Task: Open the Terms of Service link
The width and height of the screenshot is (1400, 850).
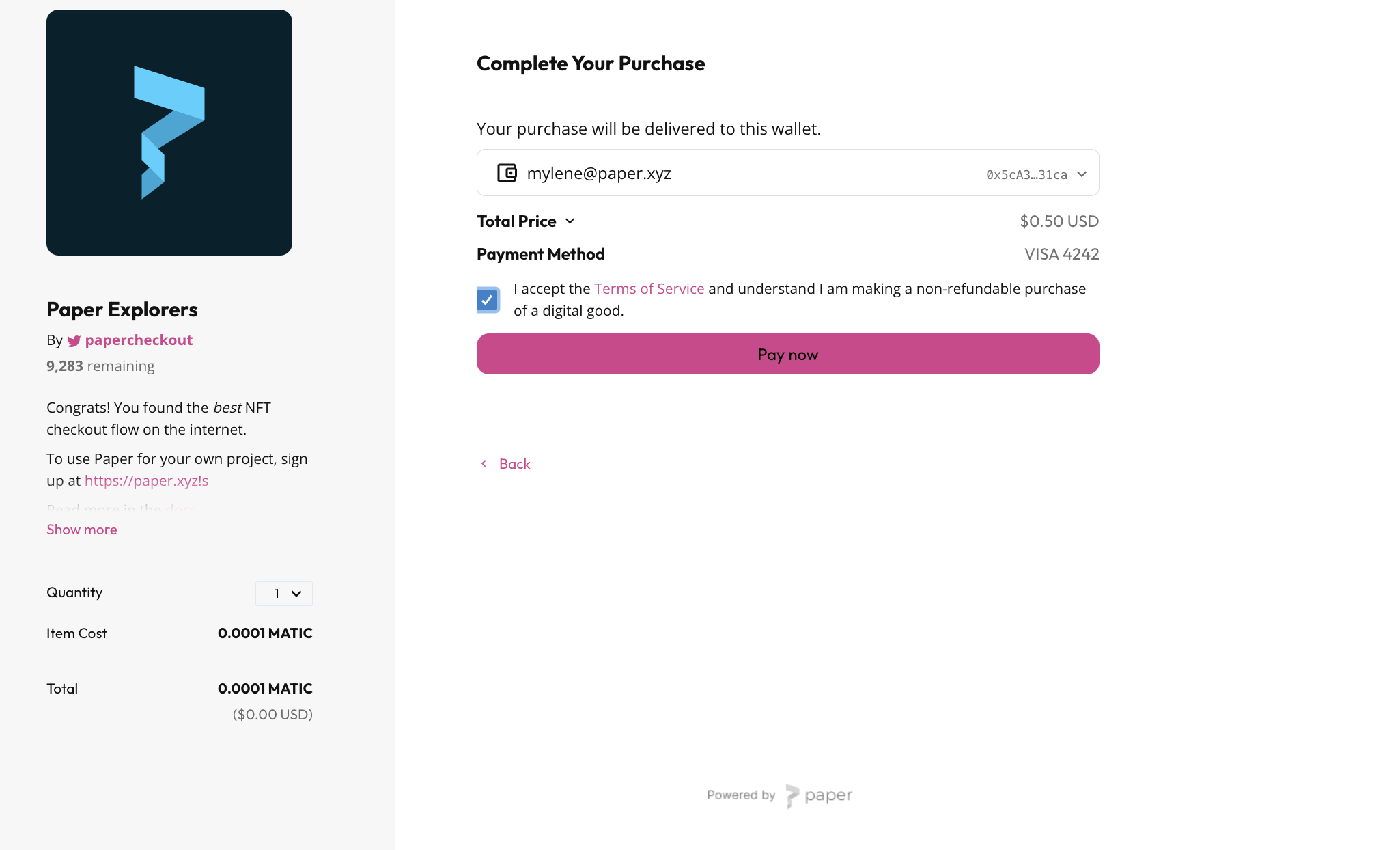Action: [x=649, y=289]
